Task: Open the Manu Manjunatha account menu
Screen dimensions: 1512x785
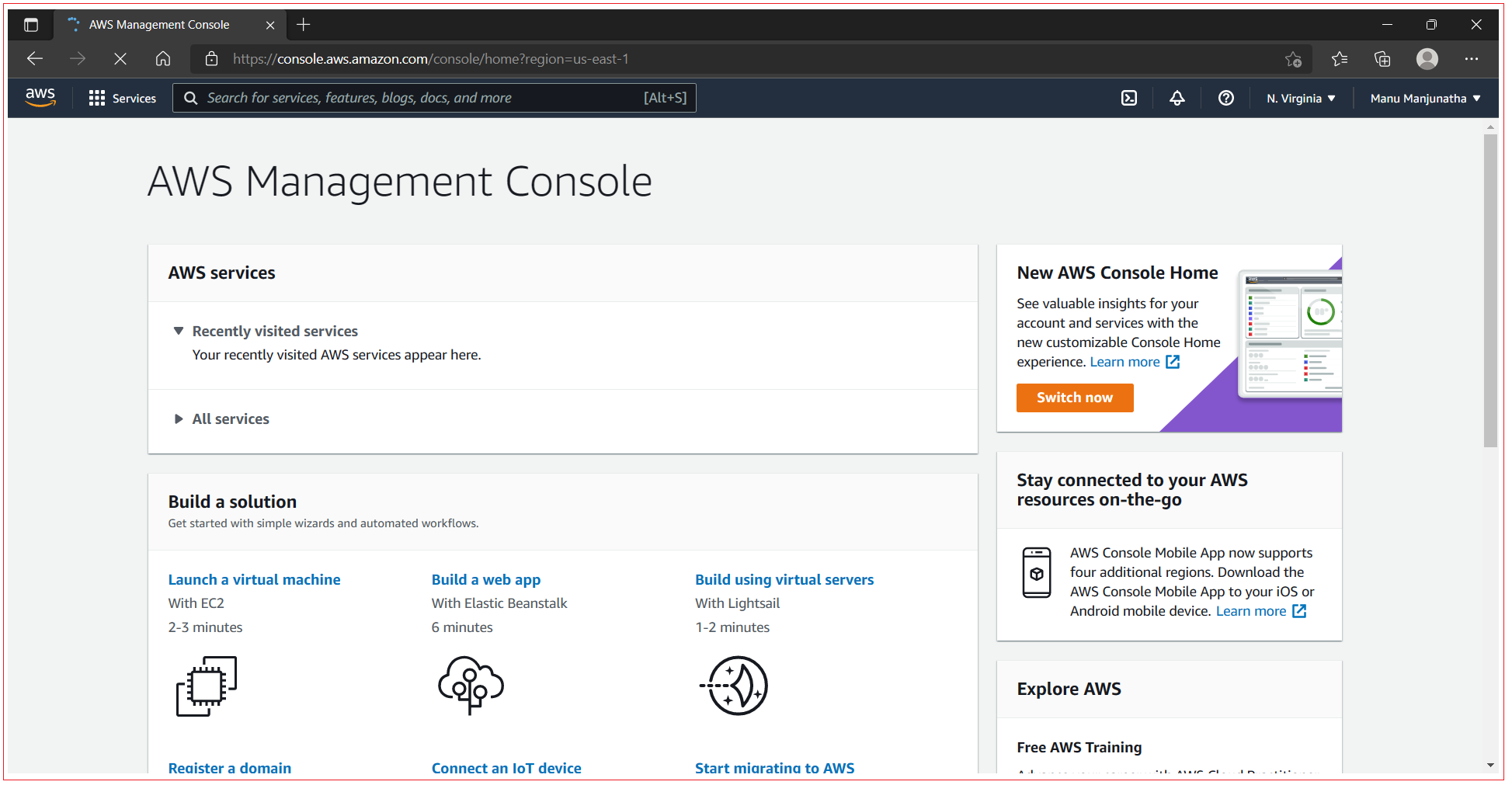Action: tap(1425, 99)
